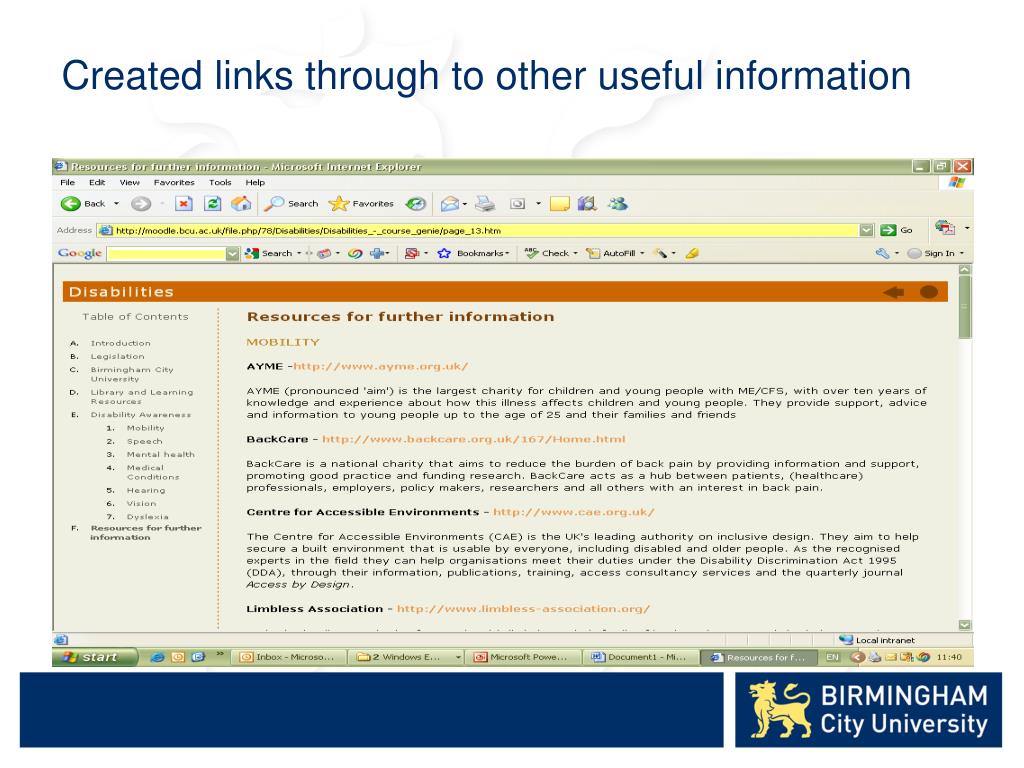Click the Windows start button

point(95,657)
